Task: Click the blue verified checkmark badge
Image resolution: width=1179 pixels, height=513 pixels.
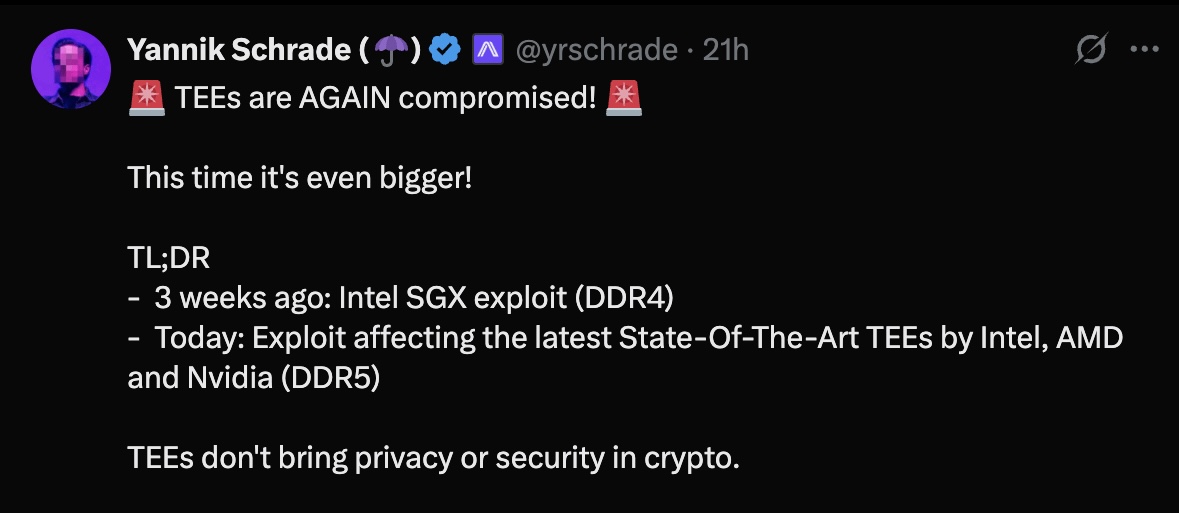Action: 443,49
